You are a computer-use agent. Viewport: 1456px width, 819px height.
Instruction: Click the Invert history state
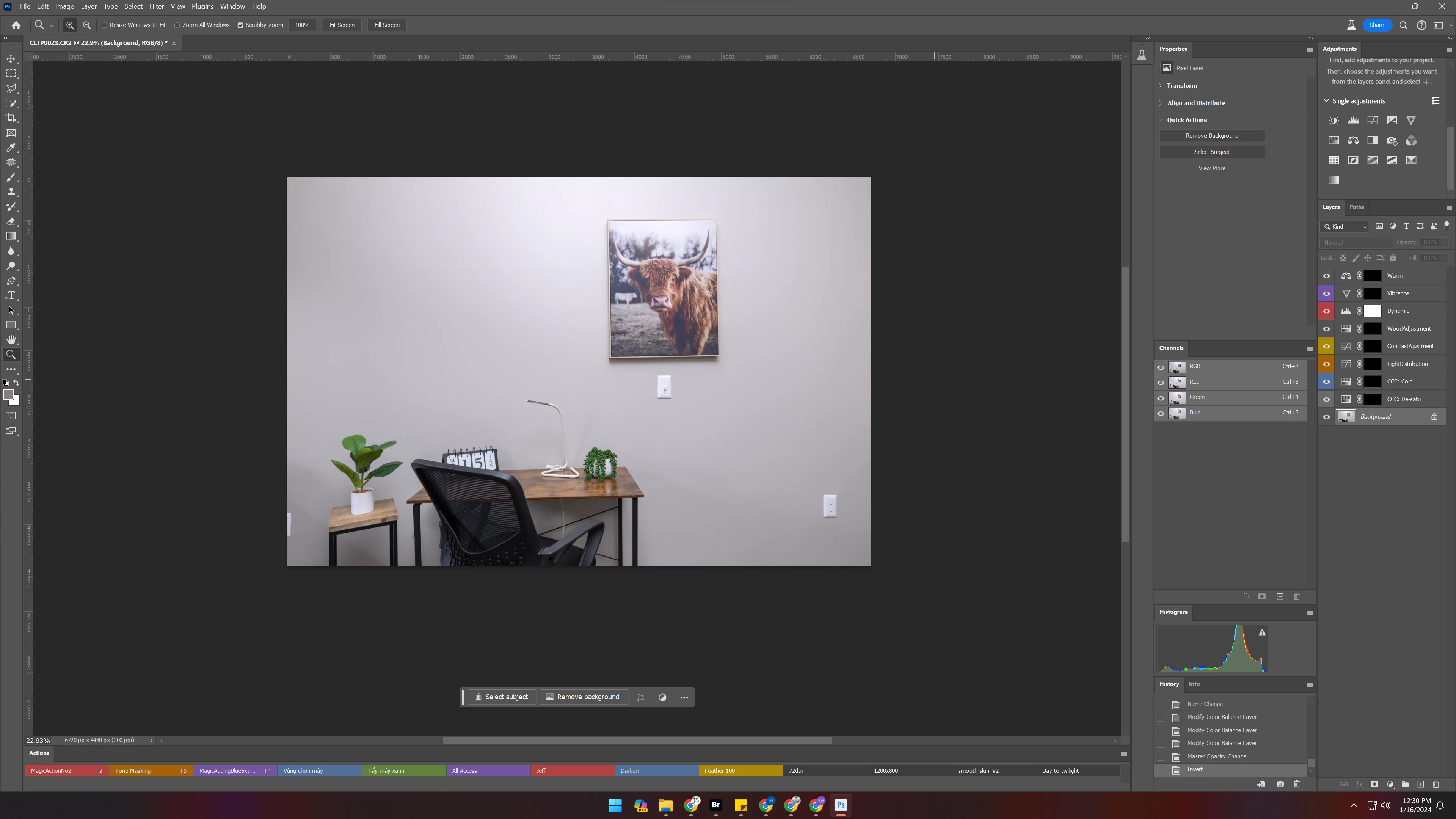coord(1195,769)
